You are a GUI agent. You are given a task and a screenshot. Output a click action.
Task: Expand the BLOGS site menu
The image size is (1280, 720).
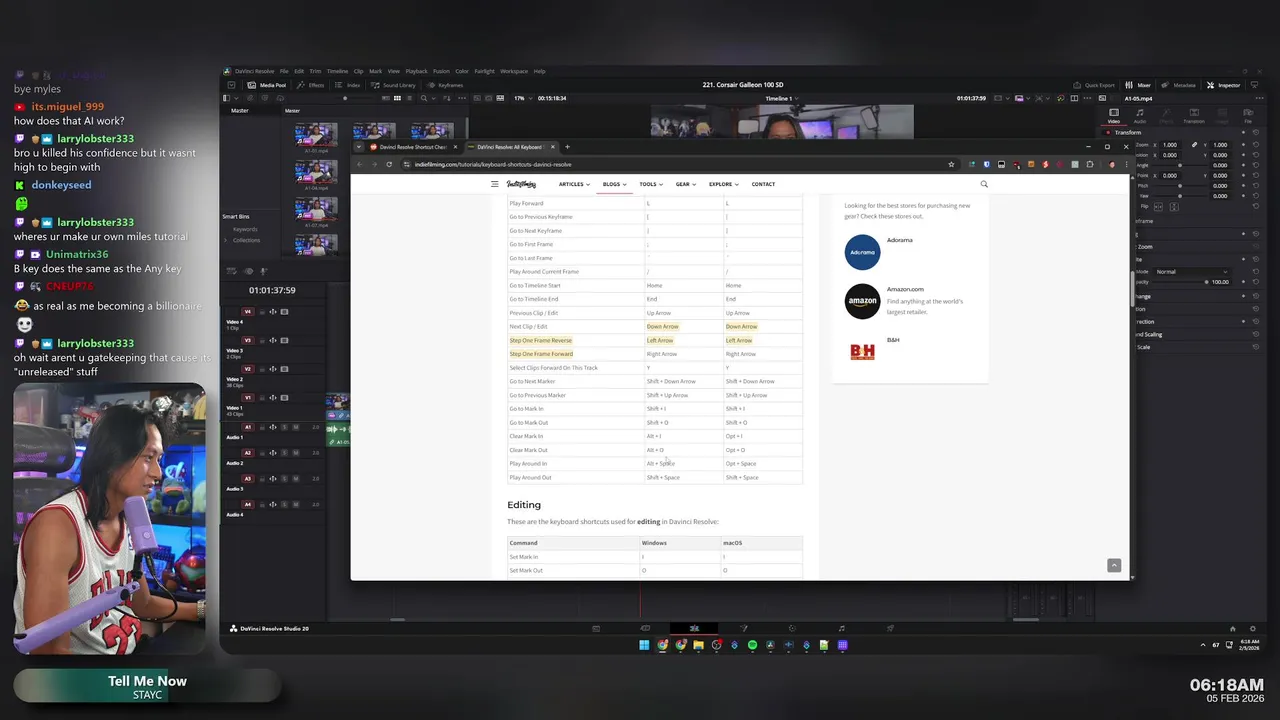pyautogui.click(x=614, y=184)
